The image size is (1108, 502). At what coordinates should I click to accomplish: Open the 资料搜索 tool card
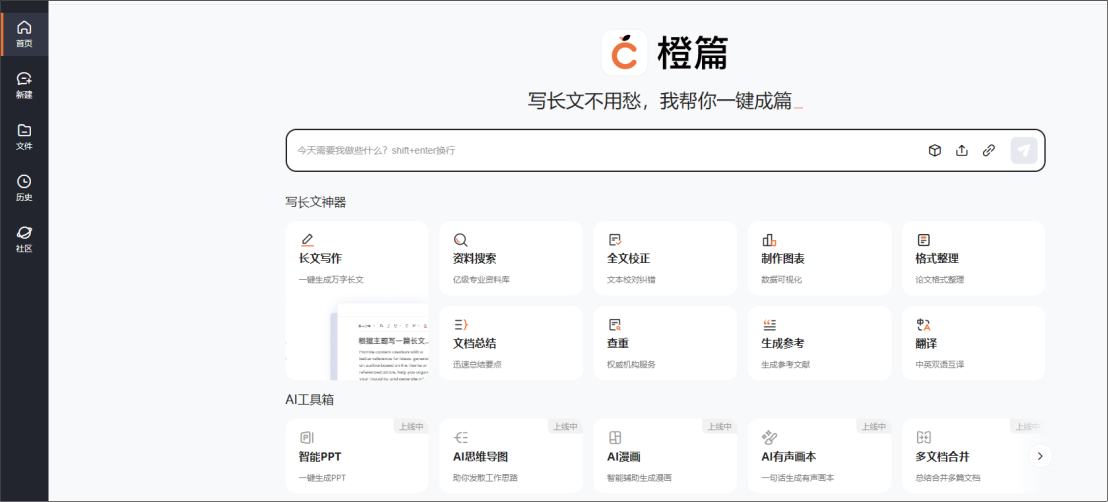click(x=510, y=258)
